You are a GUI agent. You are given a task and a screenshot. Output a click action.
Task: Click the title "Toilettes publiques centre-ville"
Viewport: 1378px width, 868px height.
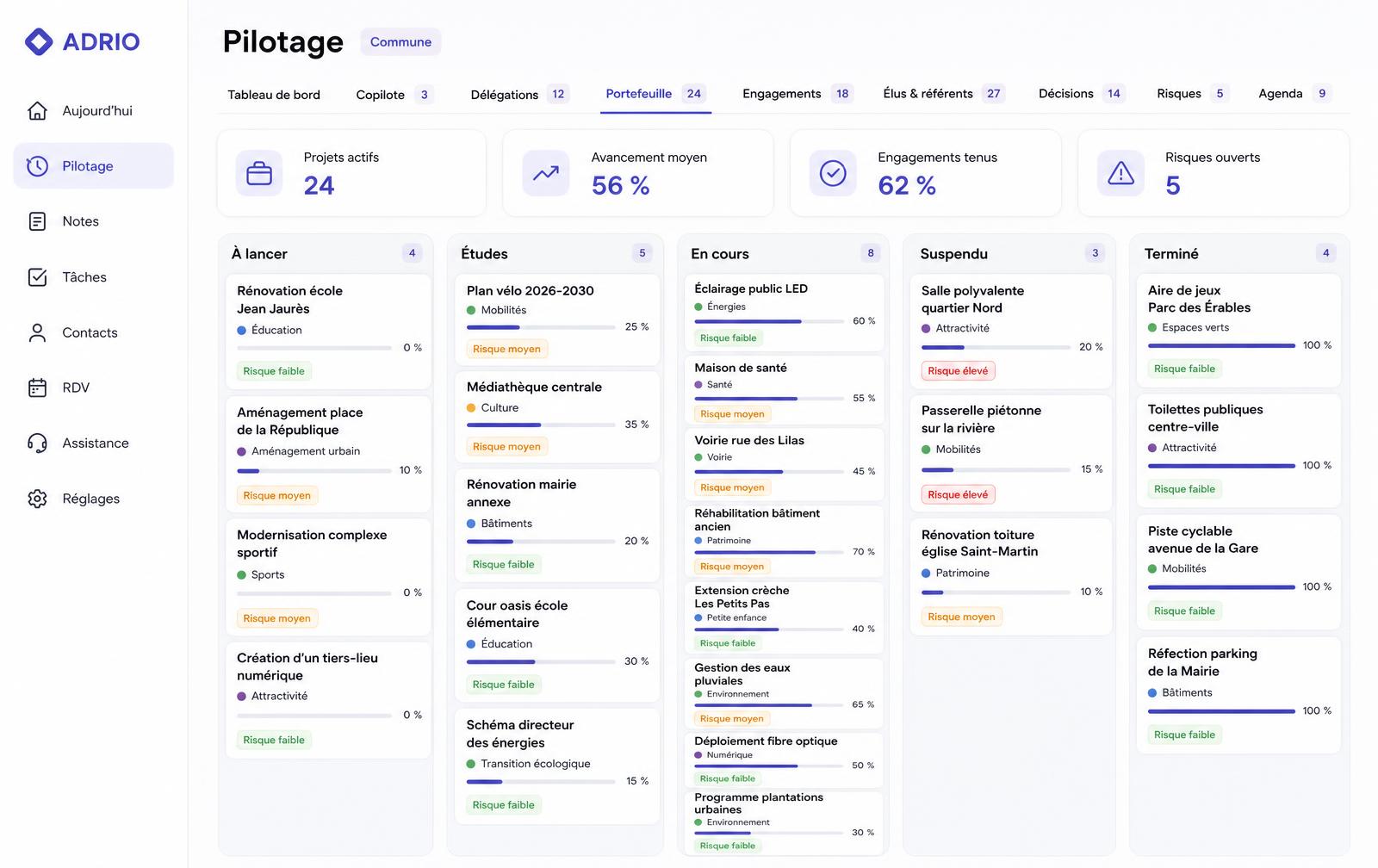1206,418
